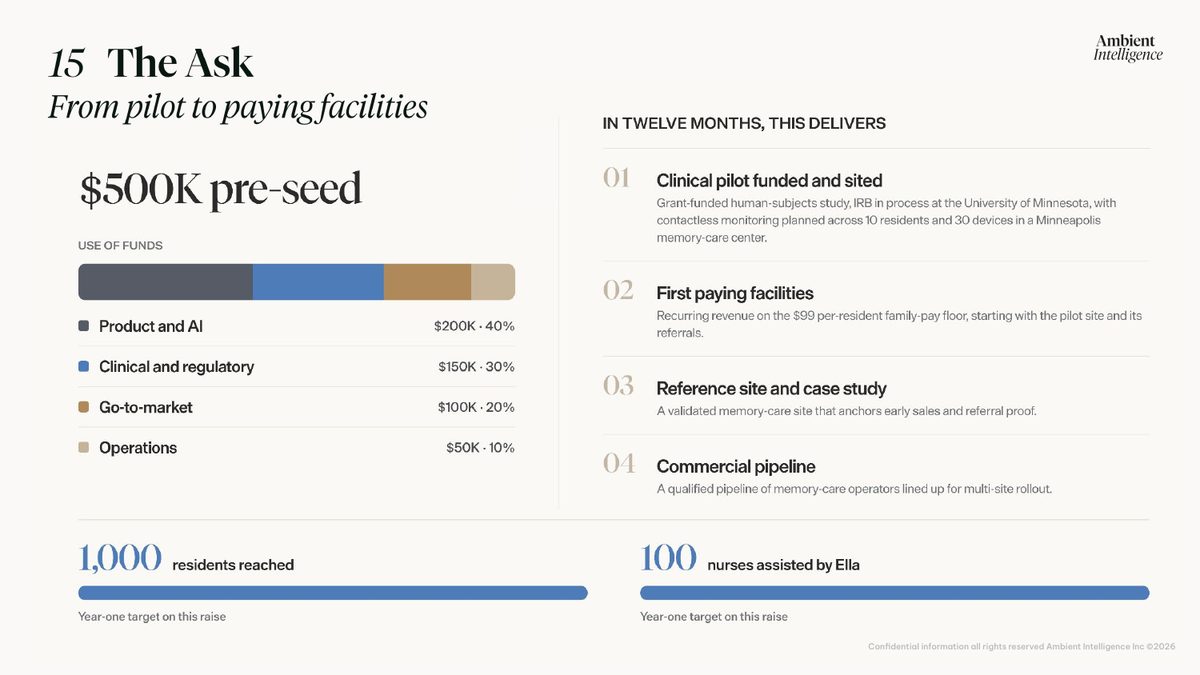Select the blue Clinical and regulatory swatch
The width and height of the screenshot is (1200, 675).
point(84,367)
